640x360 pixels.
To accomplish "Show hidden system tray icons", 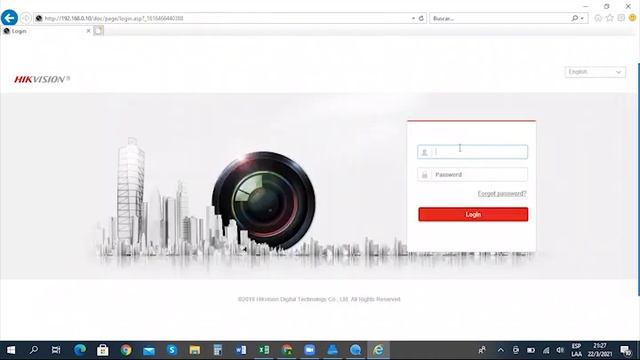I will tap(501, 350).
